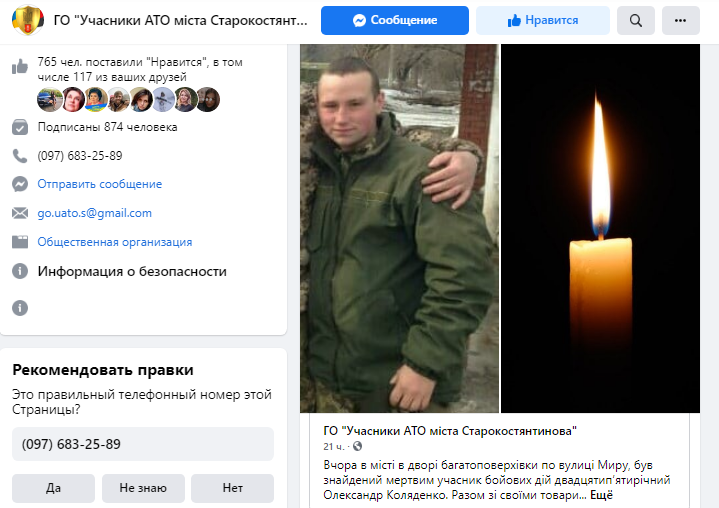Click the search magnifier icon button
The height and width of the screenshot is (508, 719).
coord(636,20)
